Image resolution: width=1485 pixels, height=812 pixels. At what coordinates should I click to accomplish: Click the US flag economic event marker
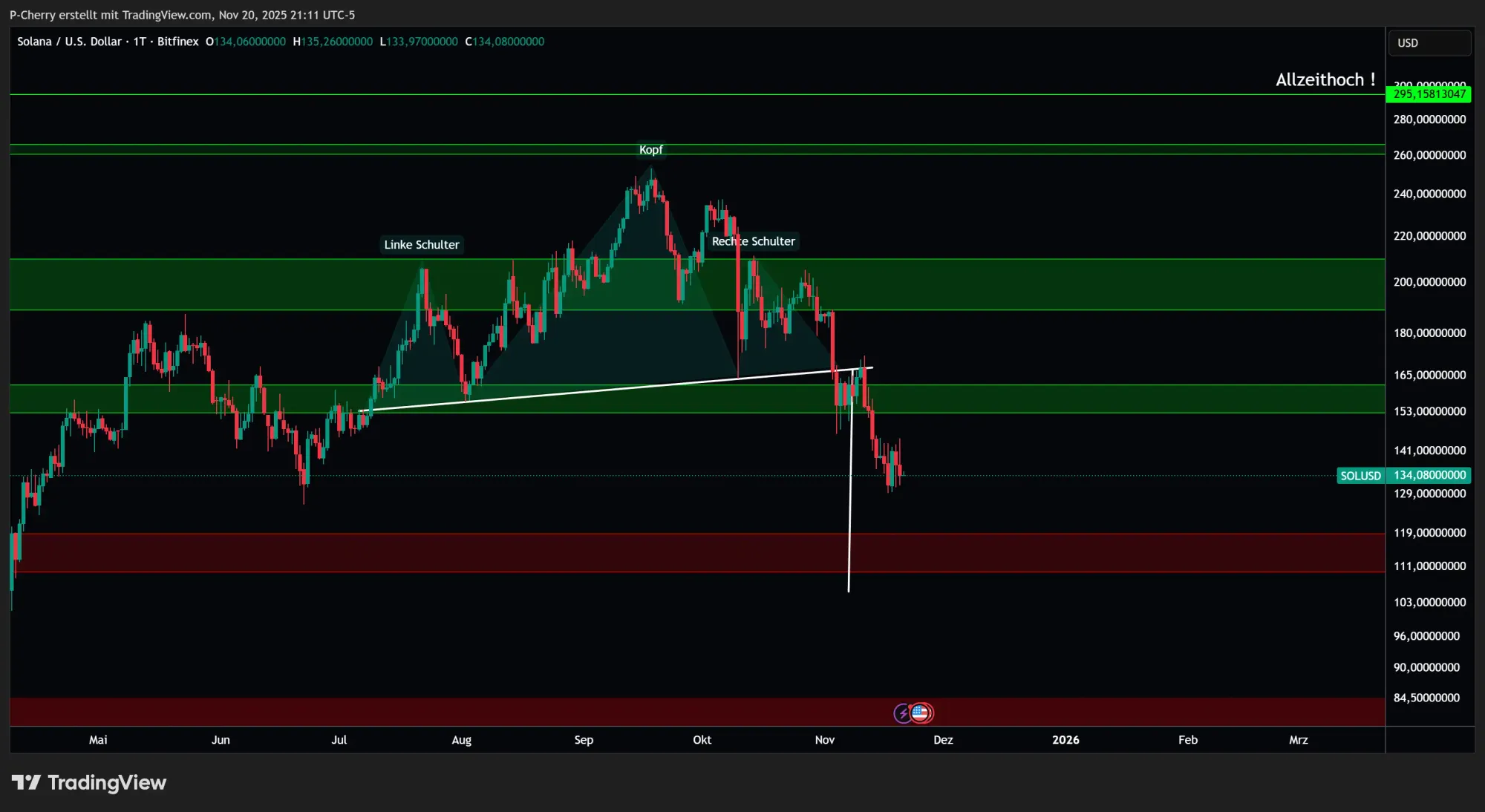click(x=921, y=713)
